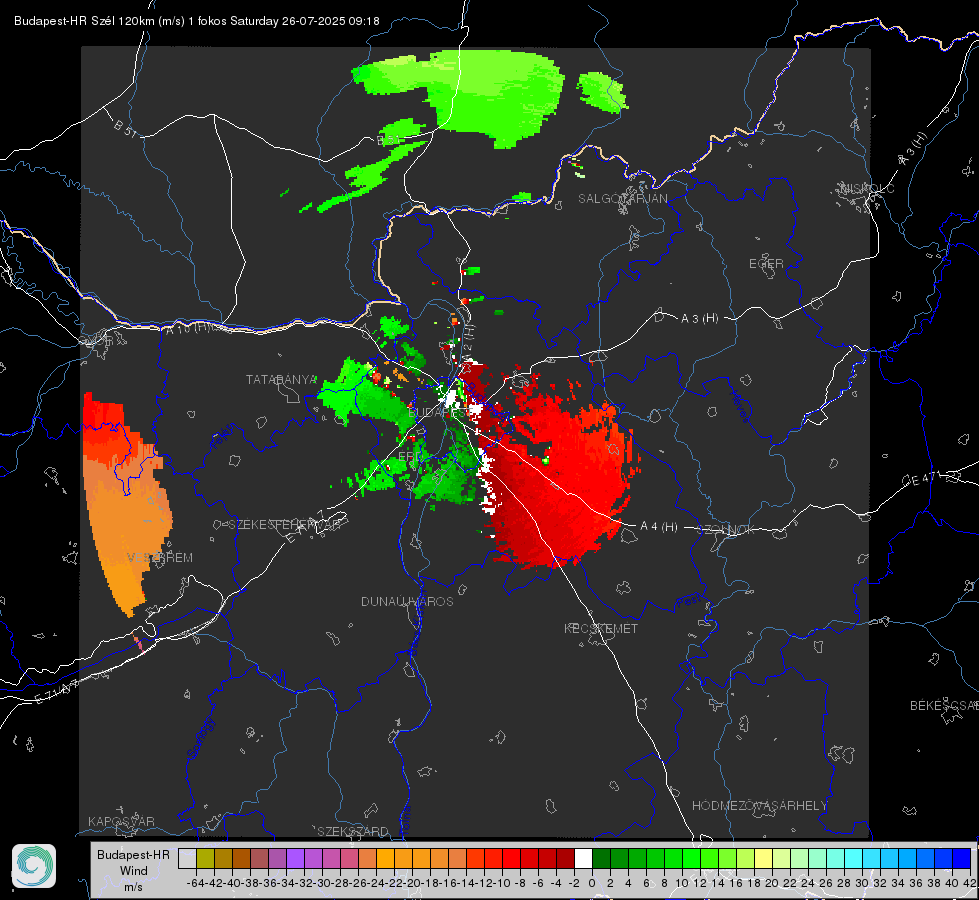979x900 pixels.
Task: Click the B 51 road label at upper left
Action: (x=125, y=128)
